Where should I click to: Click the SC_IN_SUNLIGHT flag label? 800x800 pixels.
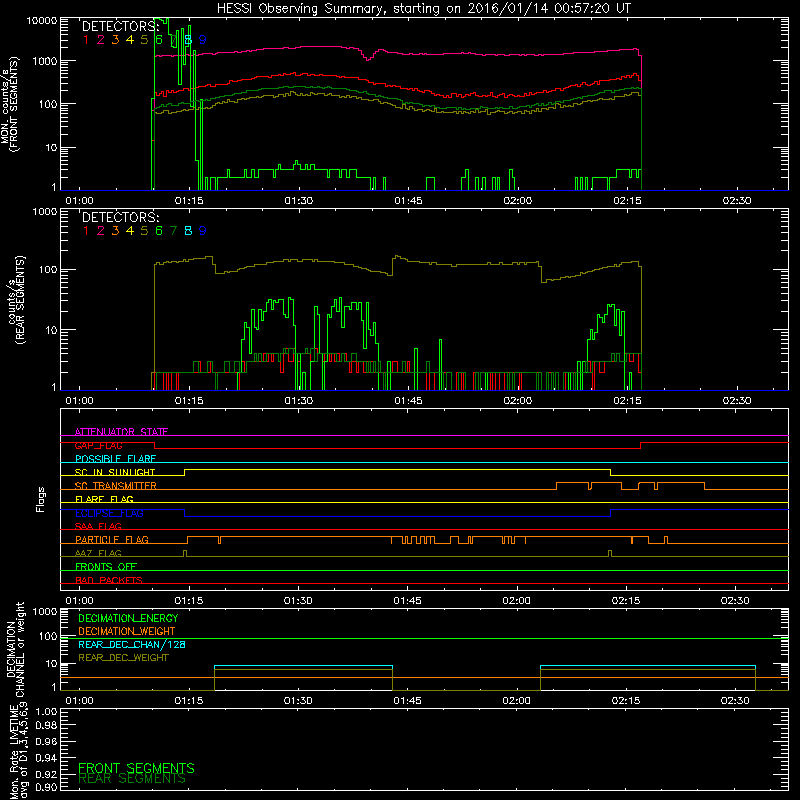115,472
